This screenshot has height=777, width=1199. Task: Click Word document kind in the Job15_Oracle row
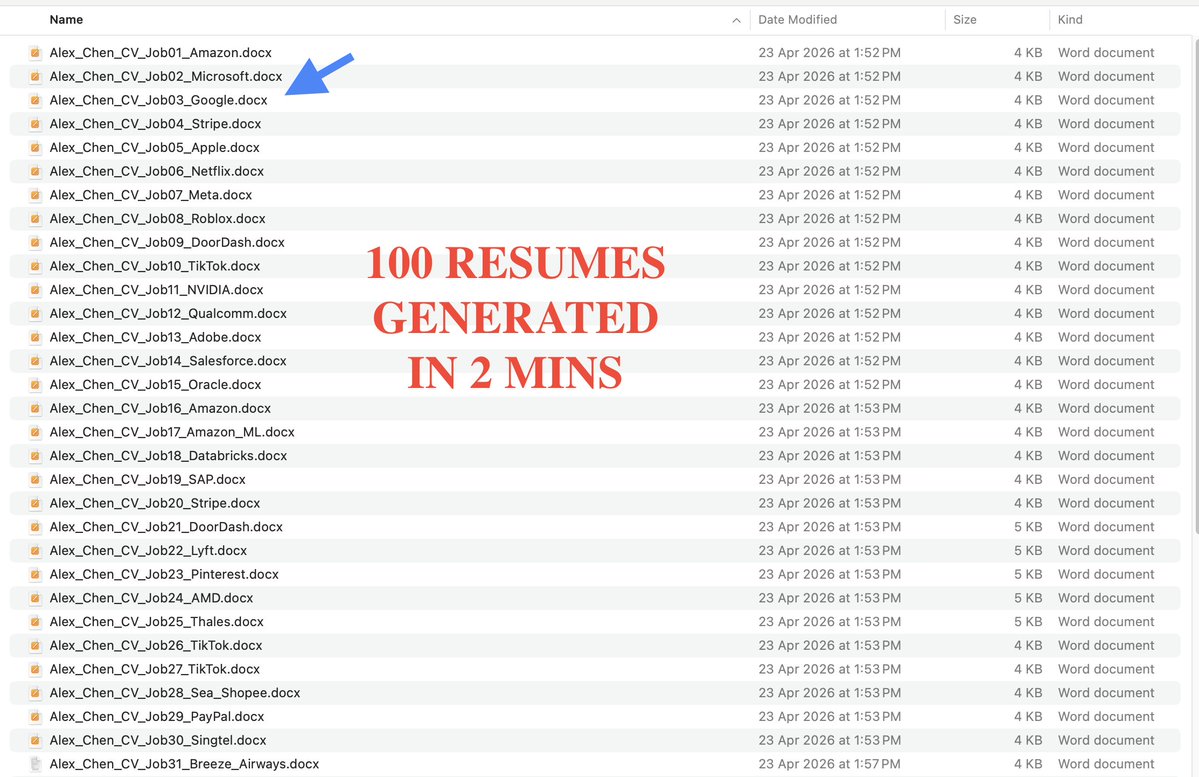coord(1106,385)
